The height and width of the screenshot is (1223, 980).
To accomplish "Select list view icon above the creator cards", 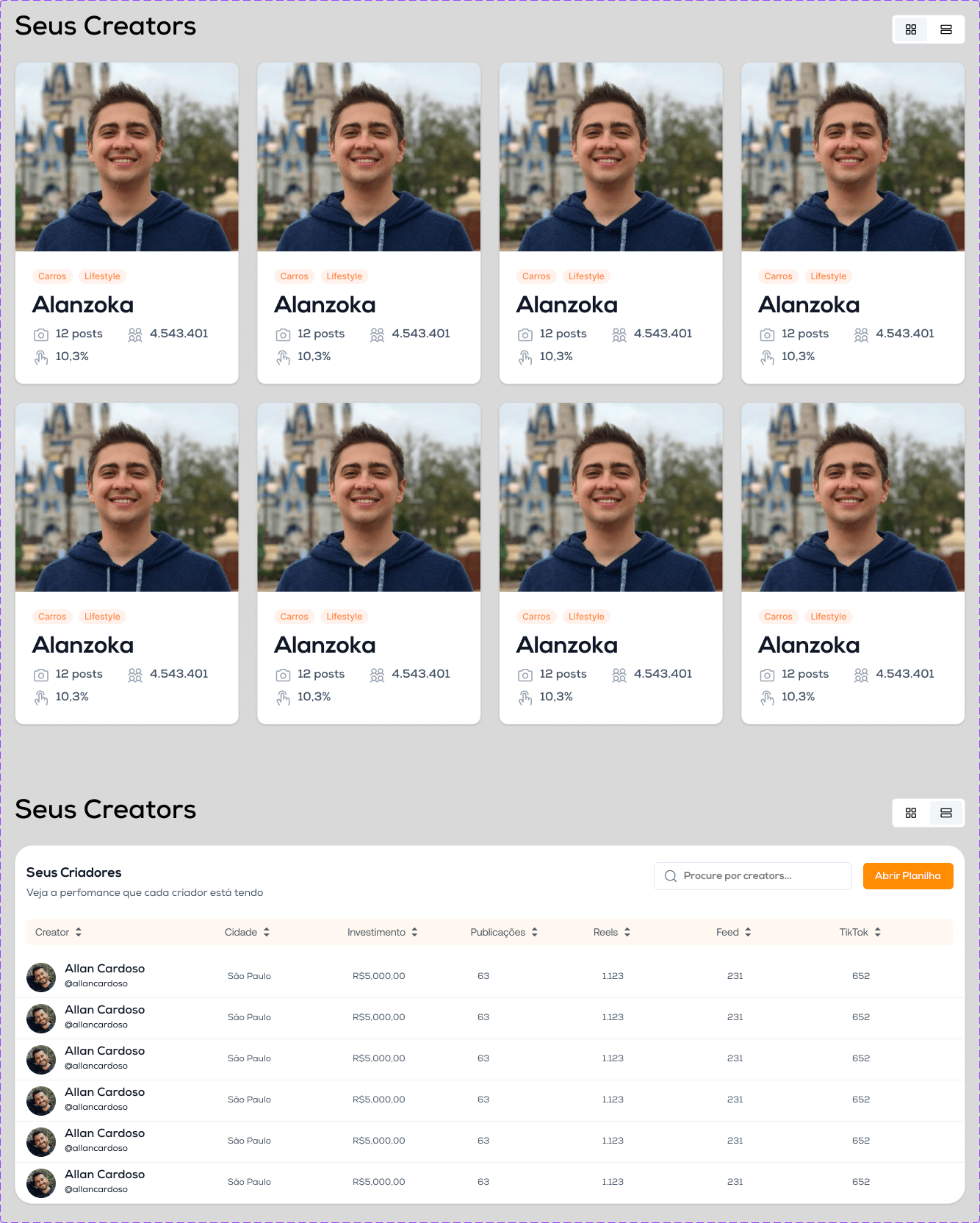I will 946,29.
